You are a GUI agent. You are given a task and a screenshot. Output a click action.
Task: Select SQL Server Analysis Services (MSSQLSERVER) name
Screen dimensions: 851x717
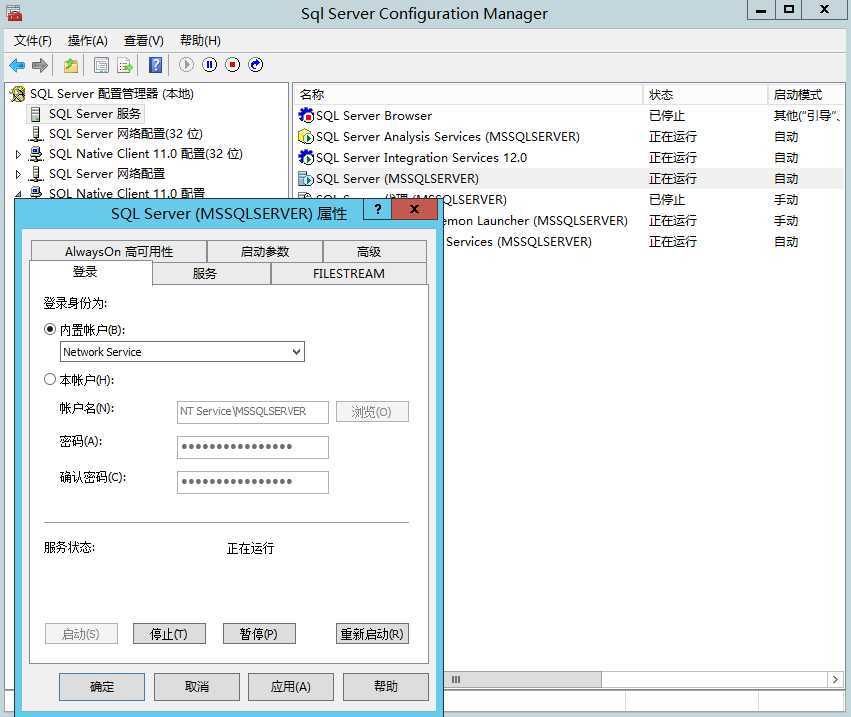click(448, 137)
